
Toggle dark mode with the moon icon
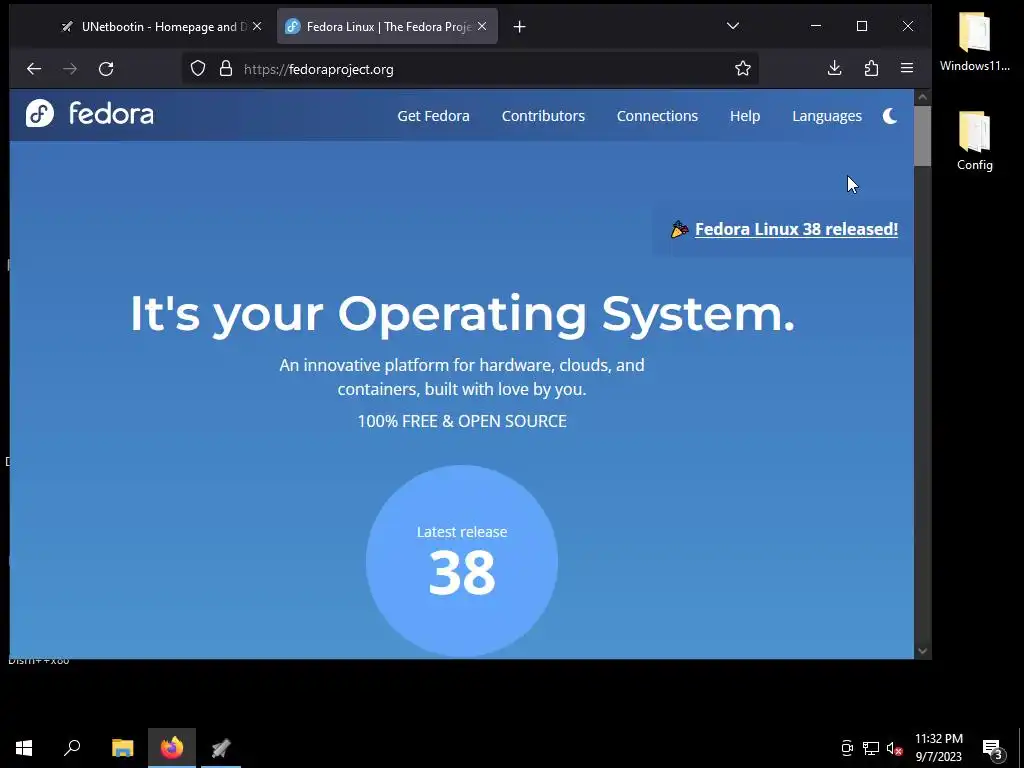889,116
